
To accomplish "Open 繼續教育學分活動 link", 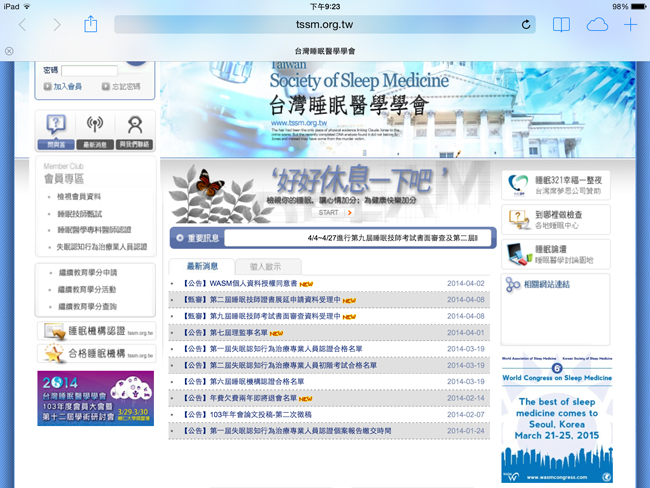I will tap(87, 289).
